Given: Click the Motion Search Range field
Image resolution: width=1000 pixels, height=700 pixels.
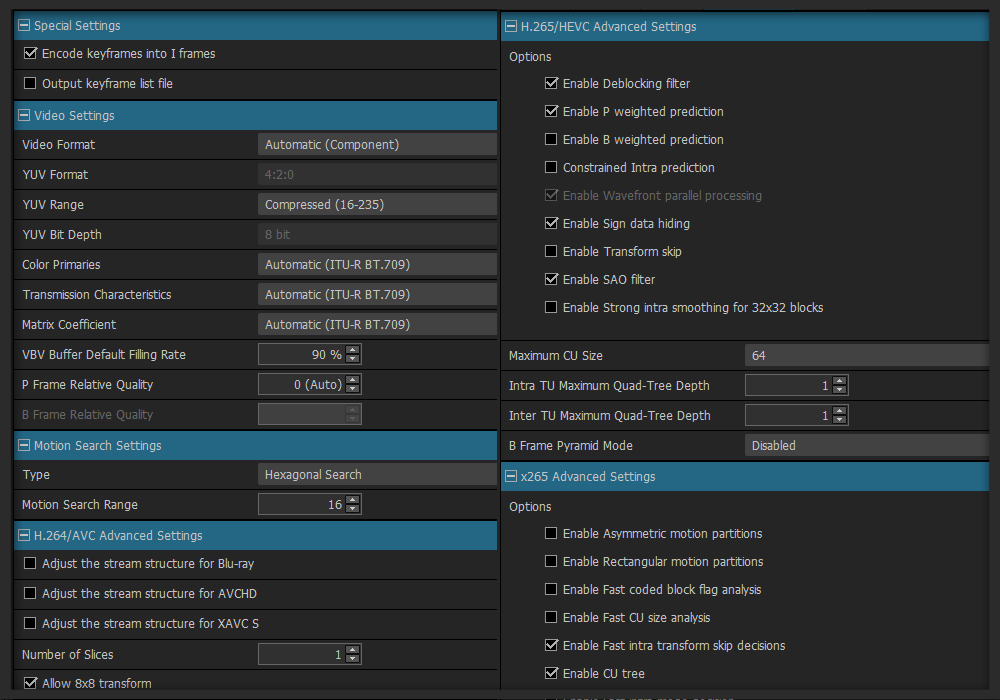Looking at the screenshot, I should coord(302,504).
